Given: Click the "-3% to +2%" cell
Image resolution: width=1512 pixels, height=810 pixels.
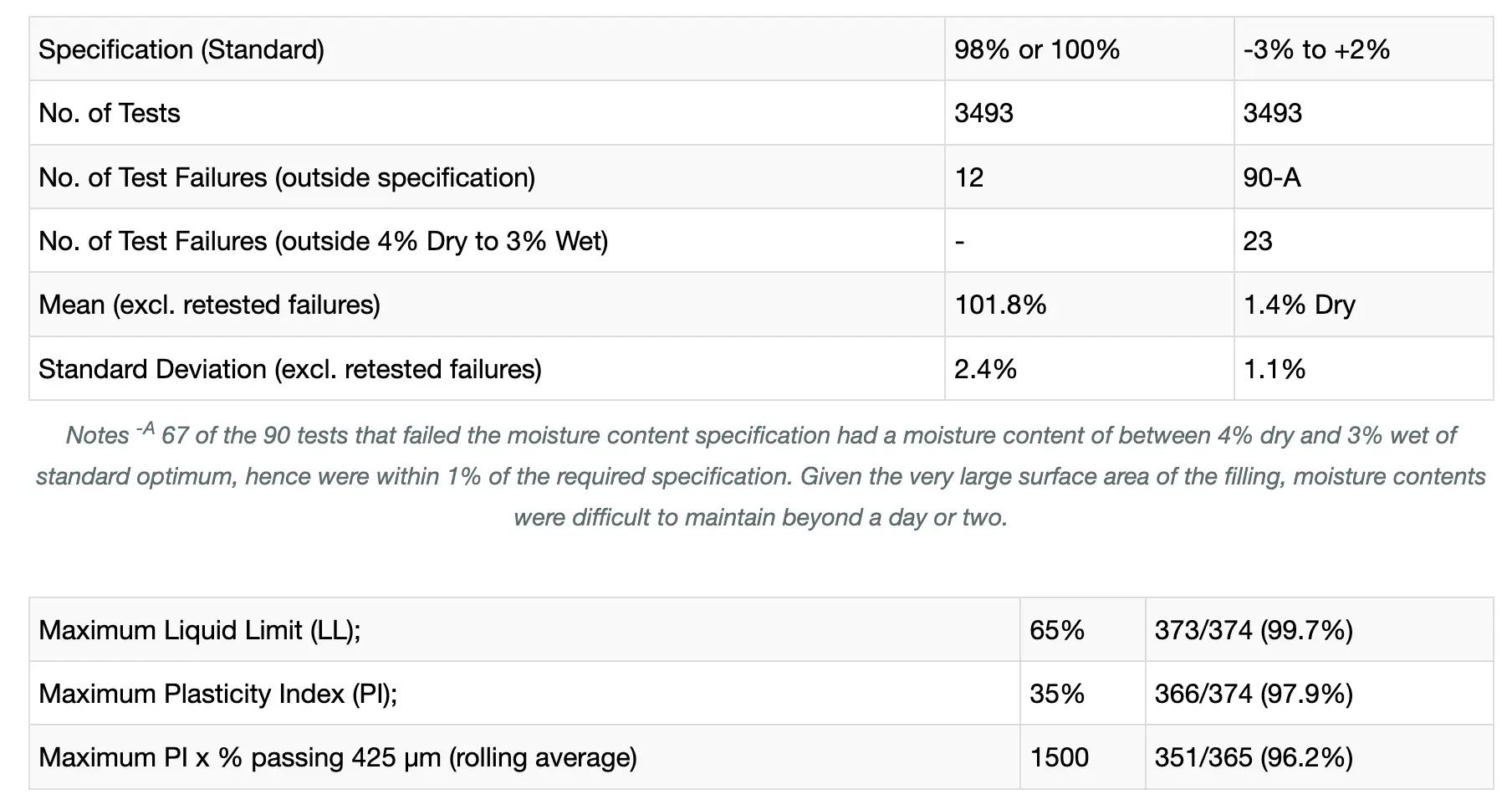Looking at the screenshot, I should pos(1364,49).
